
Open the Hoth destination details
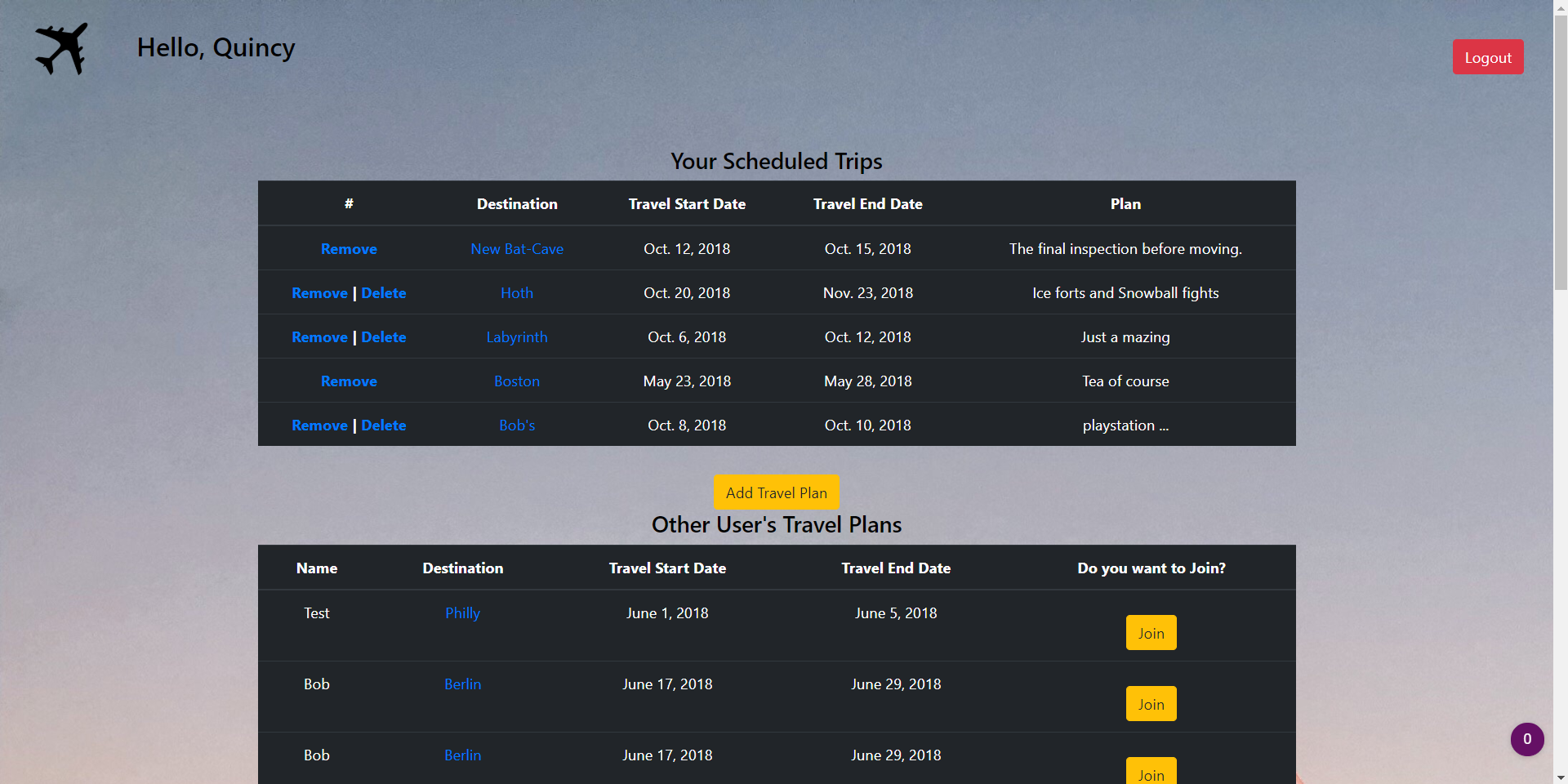(517, 293)
